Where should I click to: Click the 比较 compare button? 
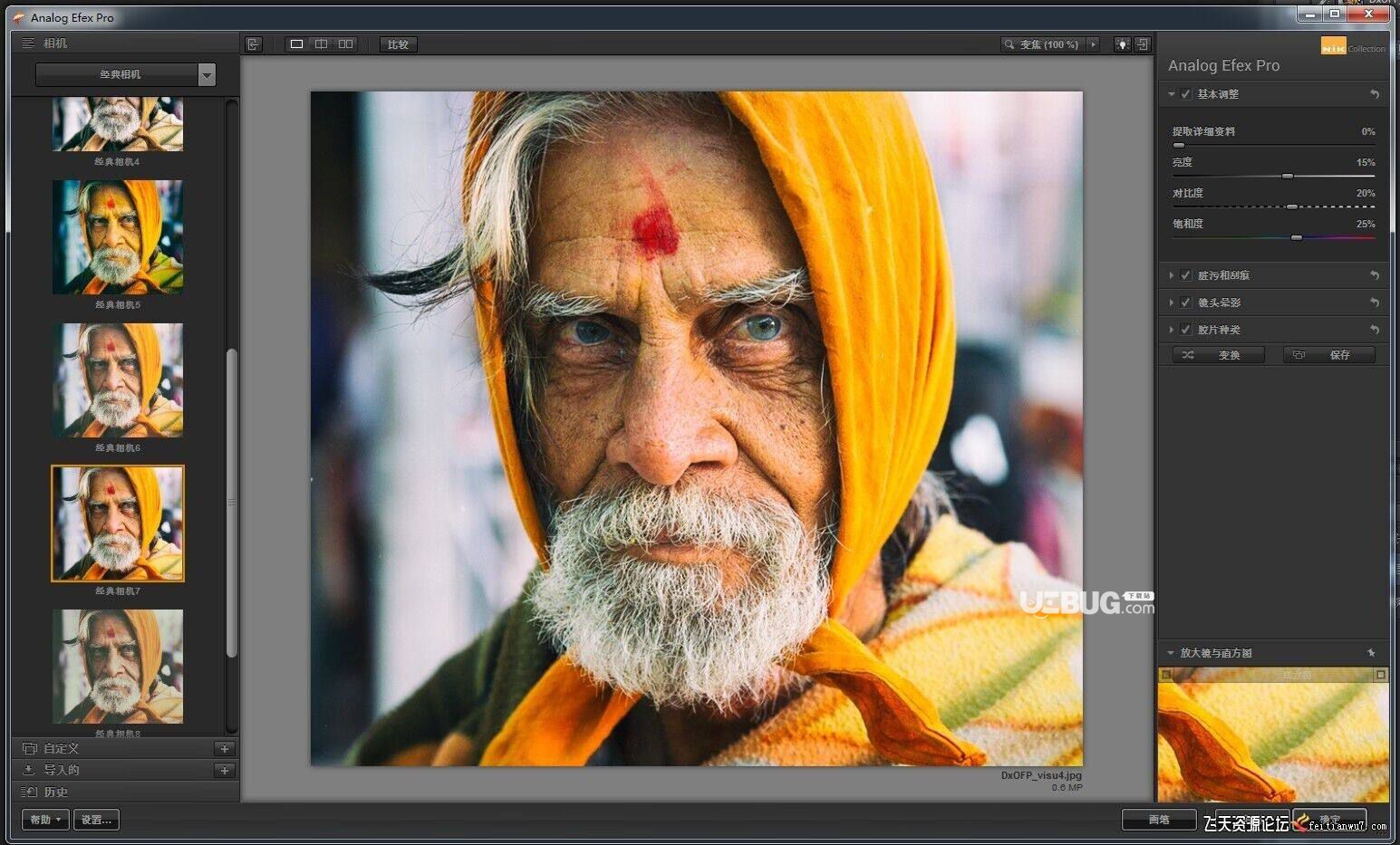click(x=398, y=43)
